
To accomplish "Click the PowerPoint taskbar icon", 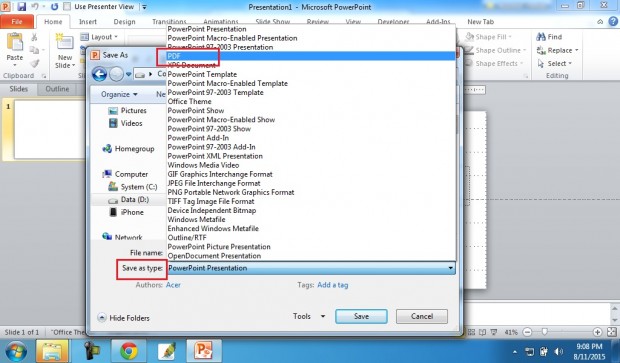I will pos(204,351).
